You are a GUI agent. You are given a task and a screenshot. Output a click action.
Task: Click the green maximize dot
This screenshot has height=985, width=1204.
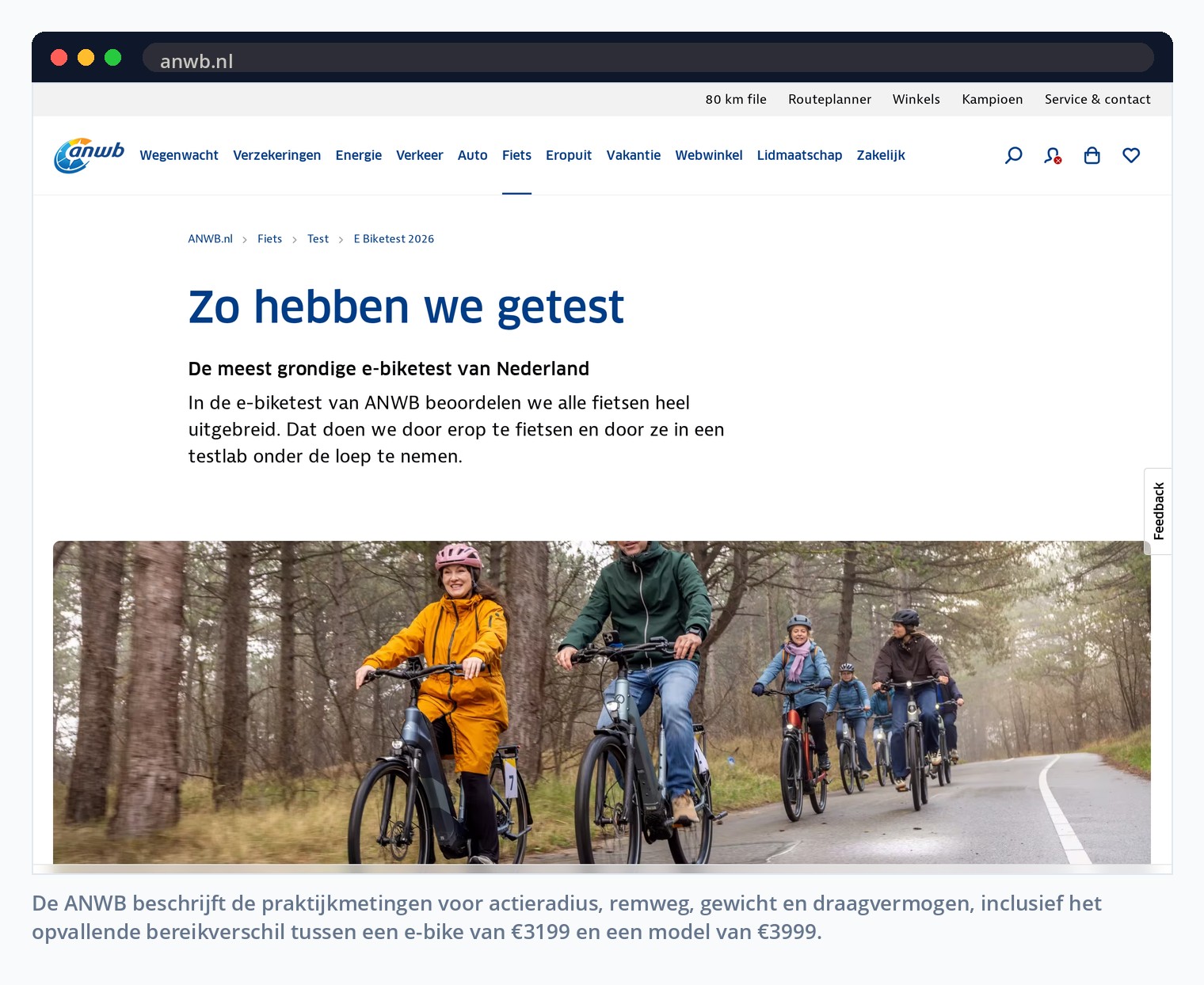click(112, 57)
